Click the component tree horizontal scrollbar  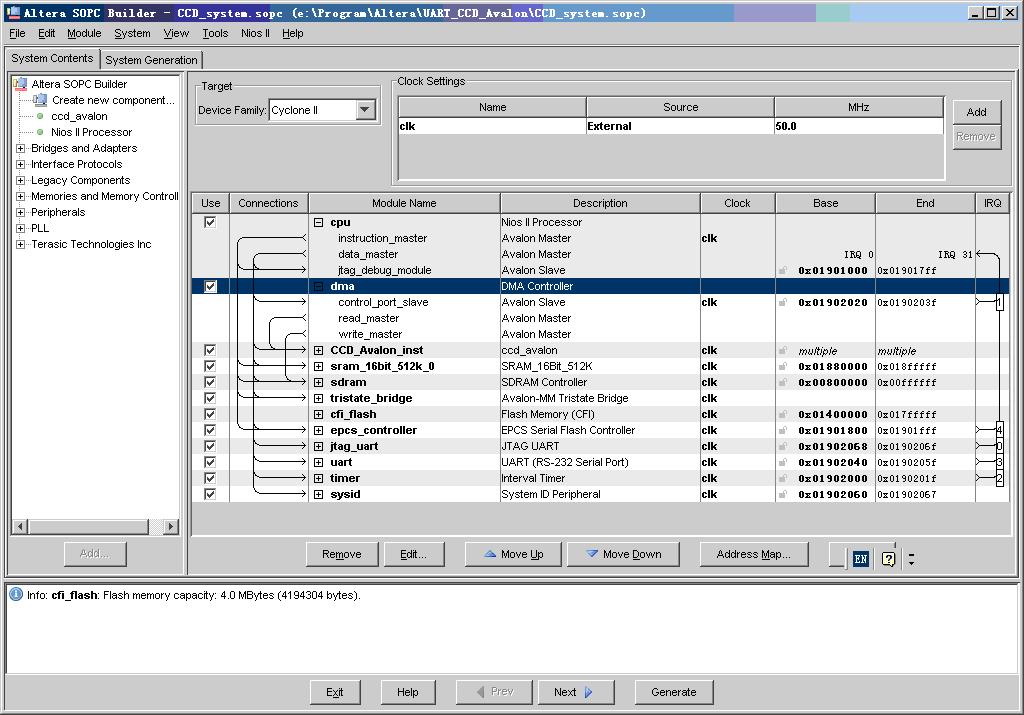point(95,527)
